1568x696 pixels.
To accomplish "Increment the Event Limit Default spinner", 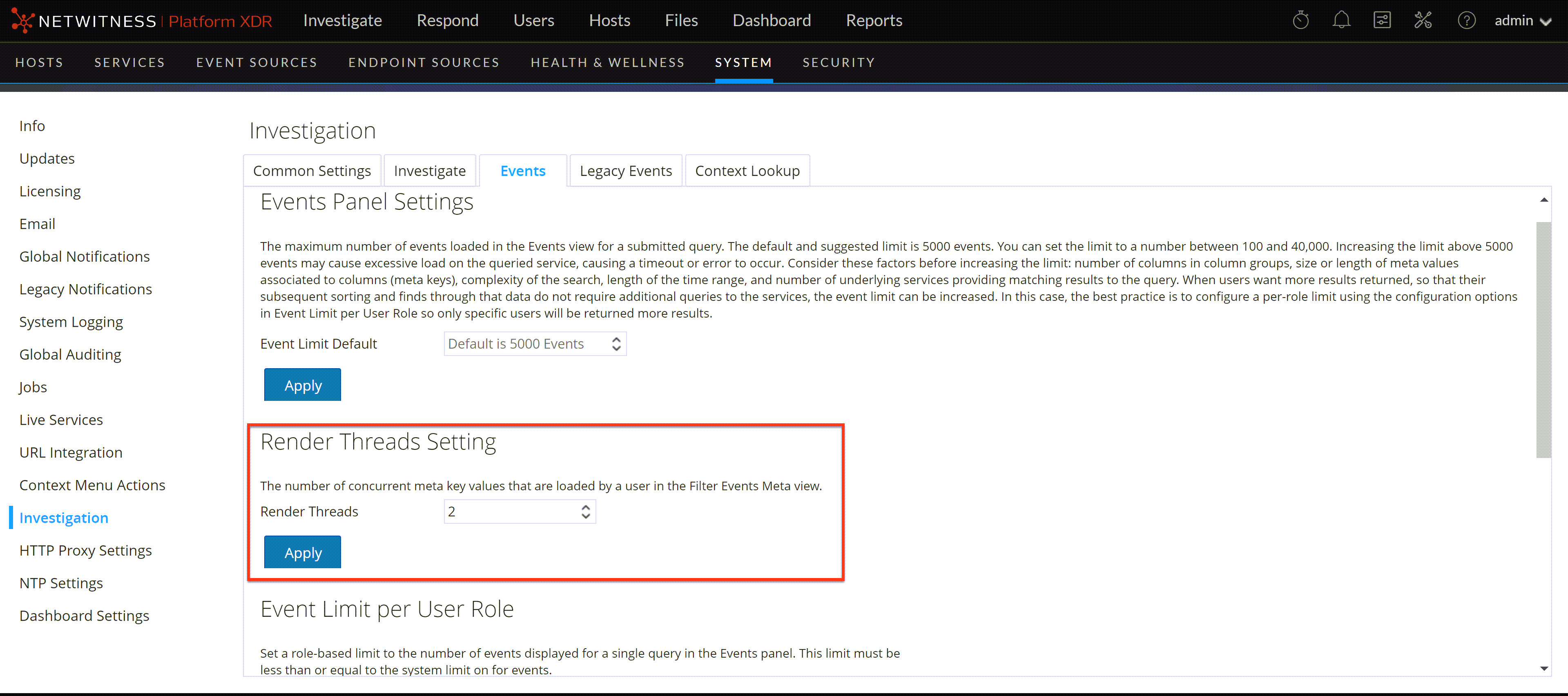I will pyautogui.click(x=616, y=340).
